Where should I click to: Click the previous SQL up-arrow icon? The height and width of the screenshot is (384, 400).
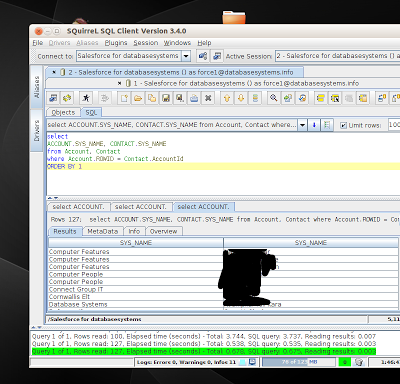tap(227, 98)
